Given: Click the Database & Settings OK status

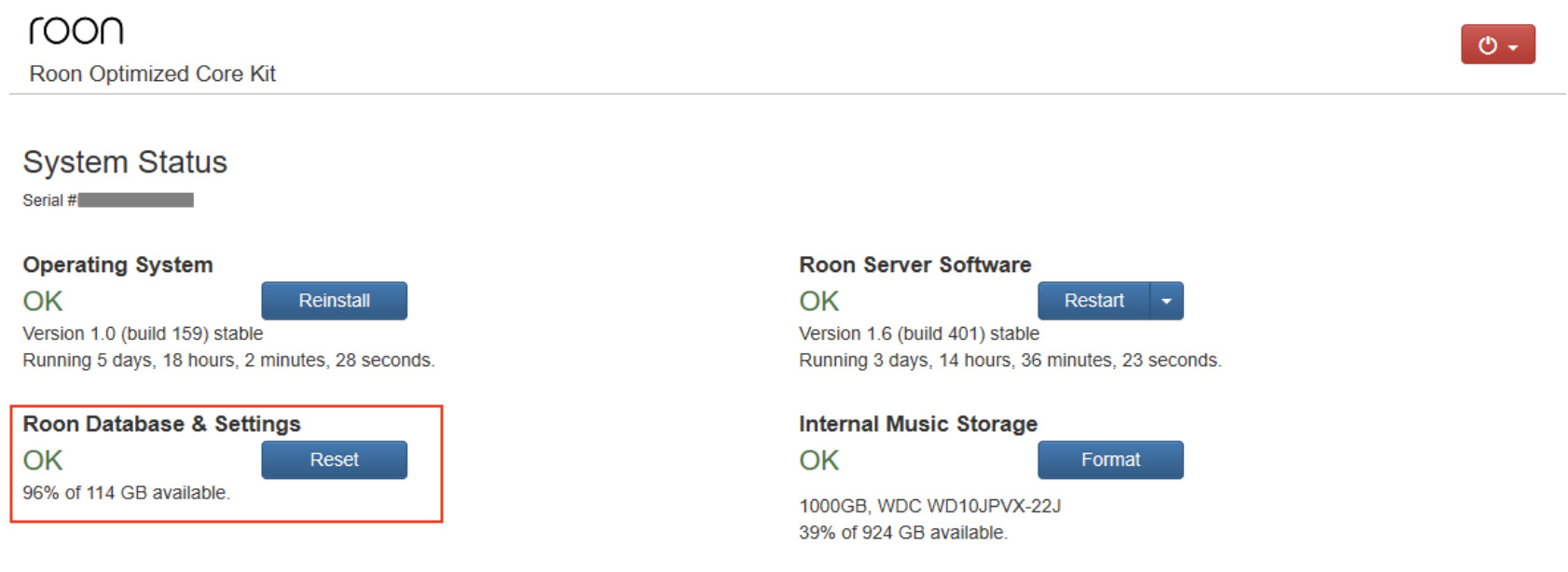Looking at the screenshot, I should coord(43,460).
